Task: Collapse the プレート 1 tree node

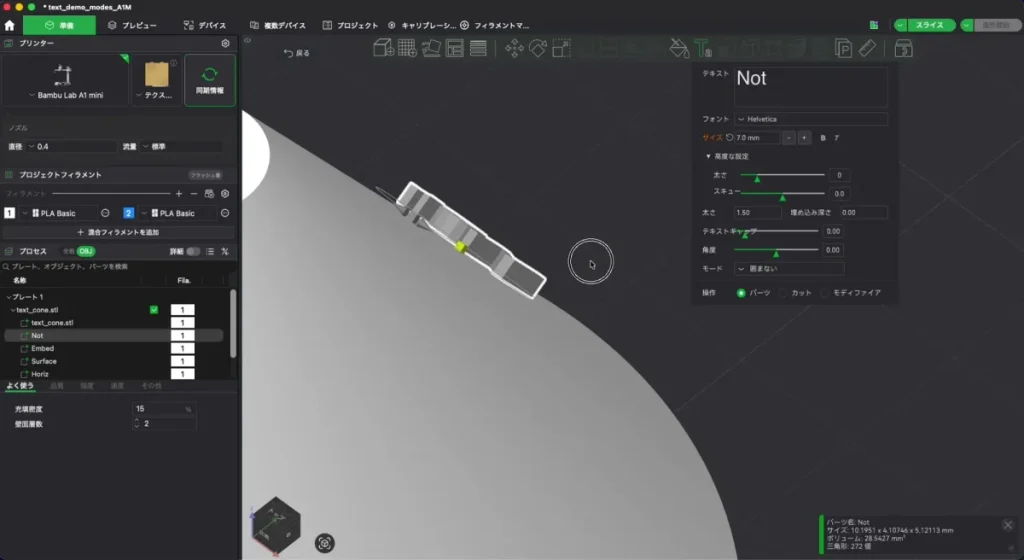Action: [9, 297]
